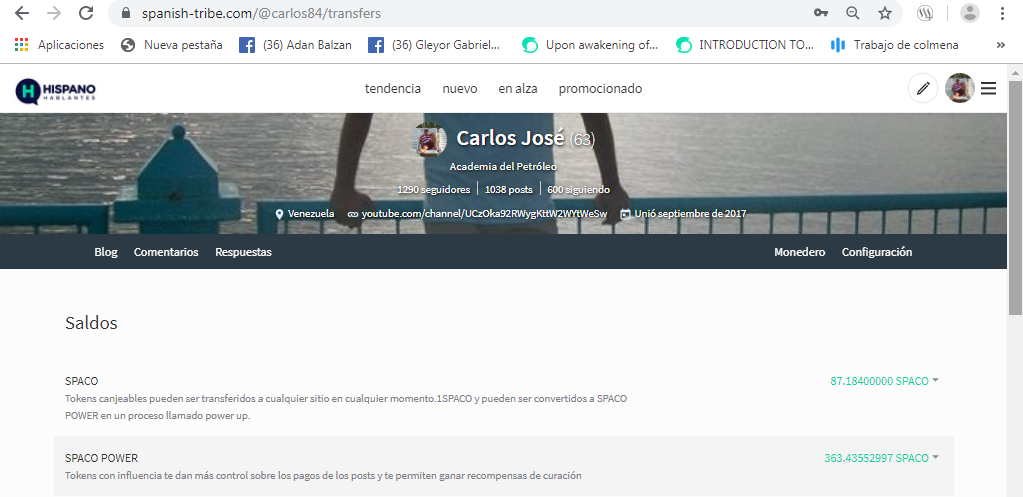This screenshot has height=497, width=1023.
Task: Switch to the Comentarios tab
Action: click(x=166, y=252)
